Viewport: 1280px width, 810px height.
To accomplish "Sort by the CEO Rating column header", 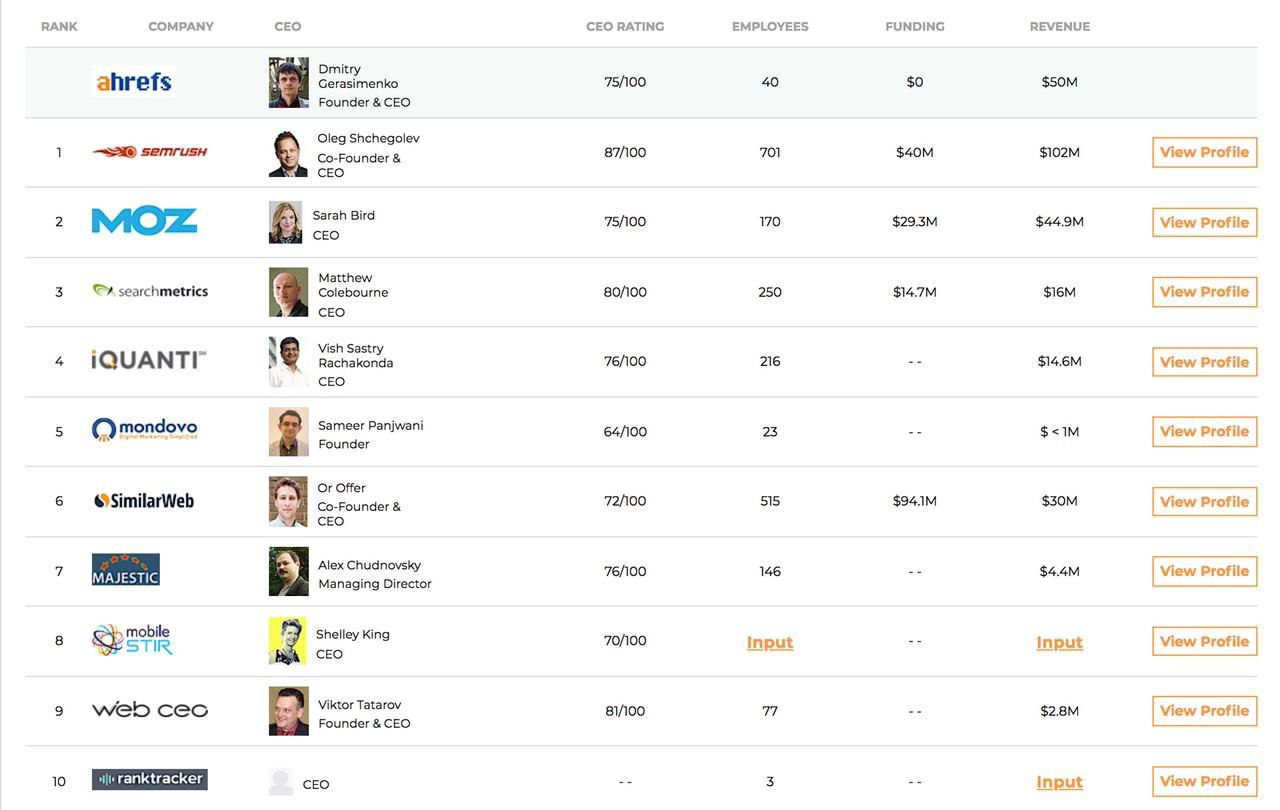I will pos(625,27).
